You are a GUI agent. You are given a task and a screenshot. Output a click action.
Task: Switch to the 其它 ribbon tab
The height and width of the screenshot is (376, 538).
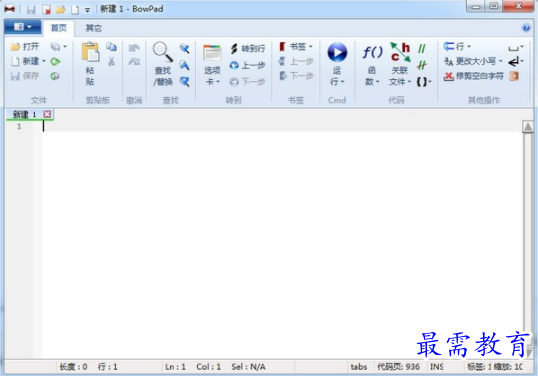pos(93,28)
